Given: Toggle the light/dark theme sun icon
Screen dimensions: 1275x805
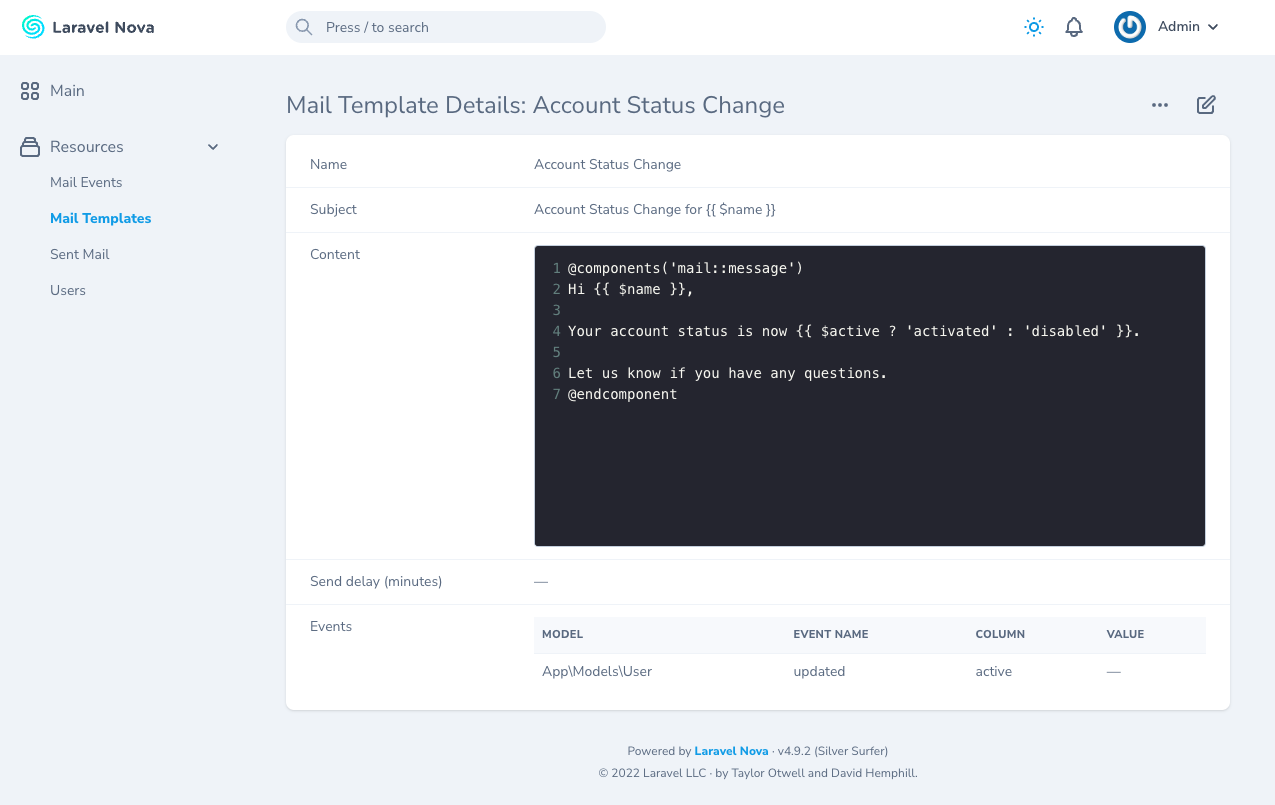Looking at the screenshot, I should [1034, 27].
